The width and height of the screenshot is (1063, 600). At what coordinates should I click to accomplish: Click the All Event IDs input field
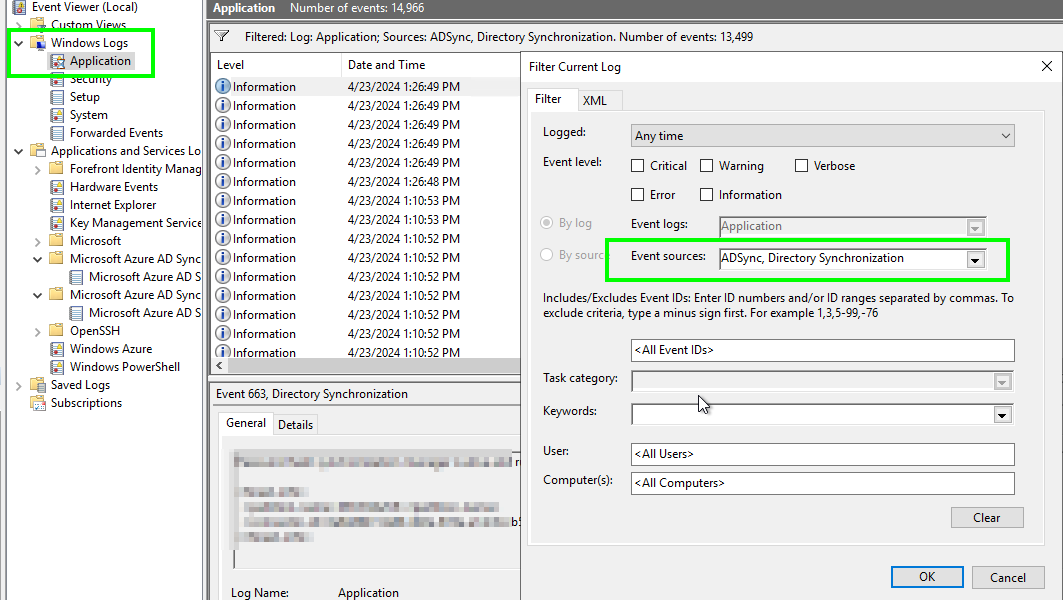point(822,350)
